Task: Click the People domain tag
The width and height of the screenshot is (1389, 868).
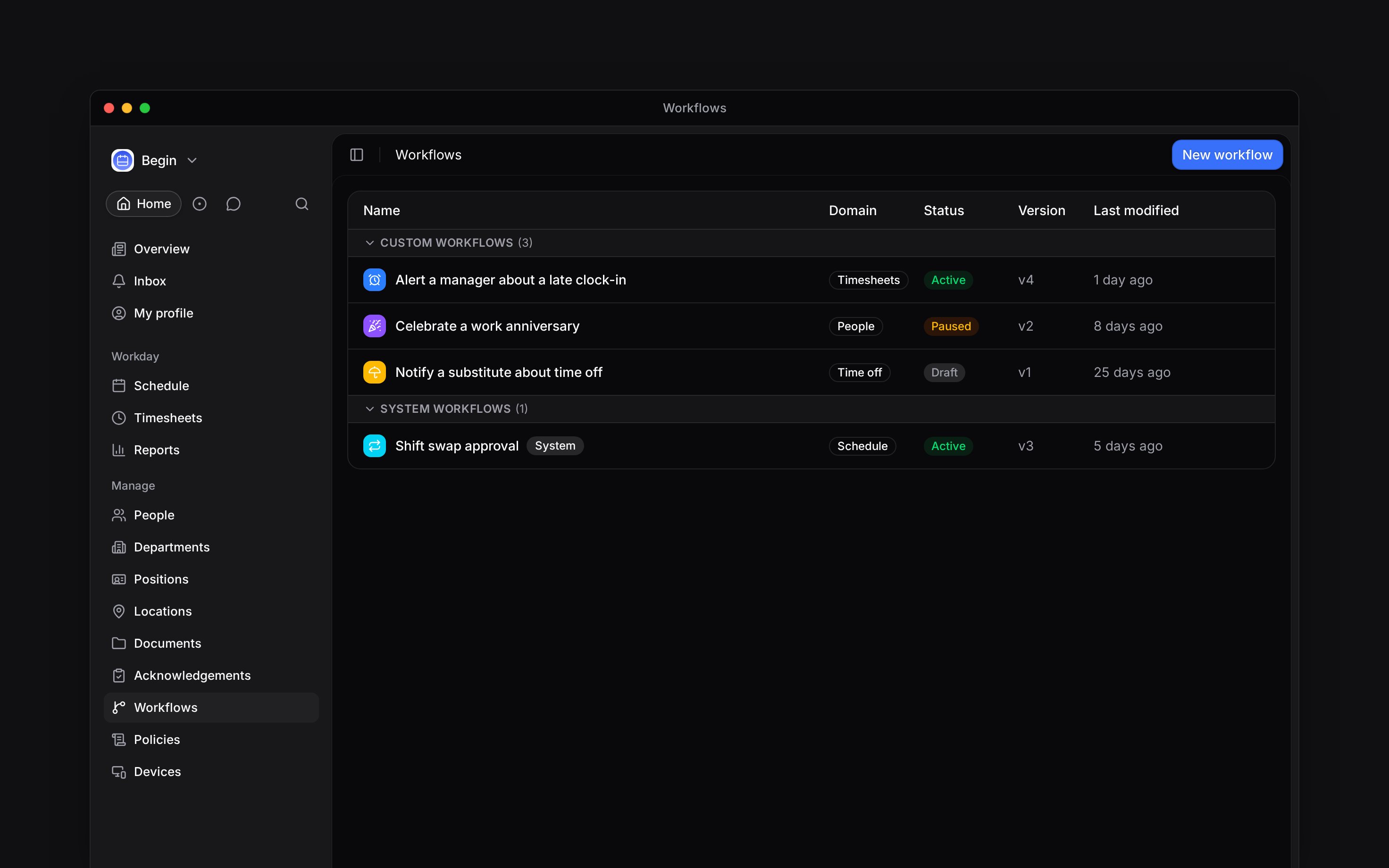Action: [x=856, y=326]
